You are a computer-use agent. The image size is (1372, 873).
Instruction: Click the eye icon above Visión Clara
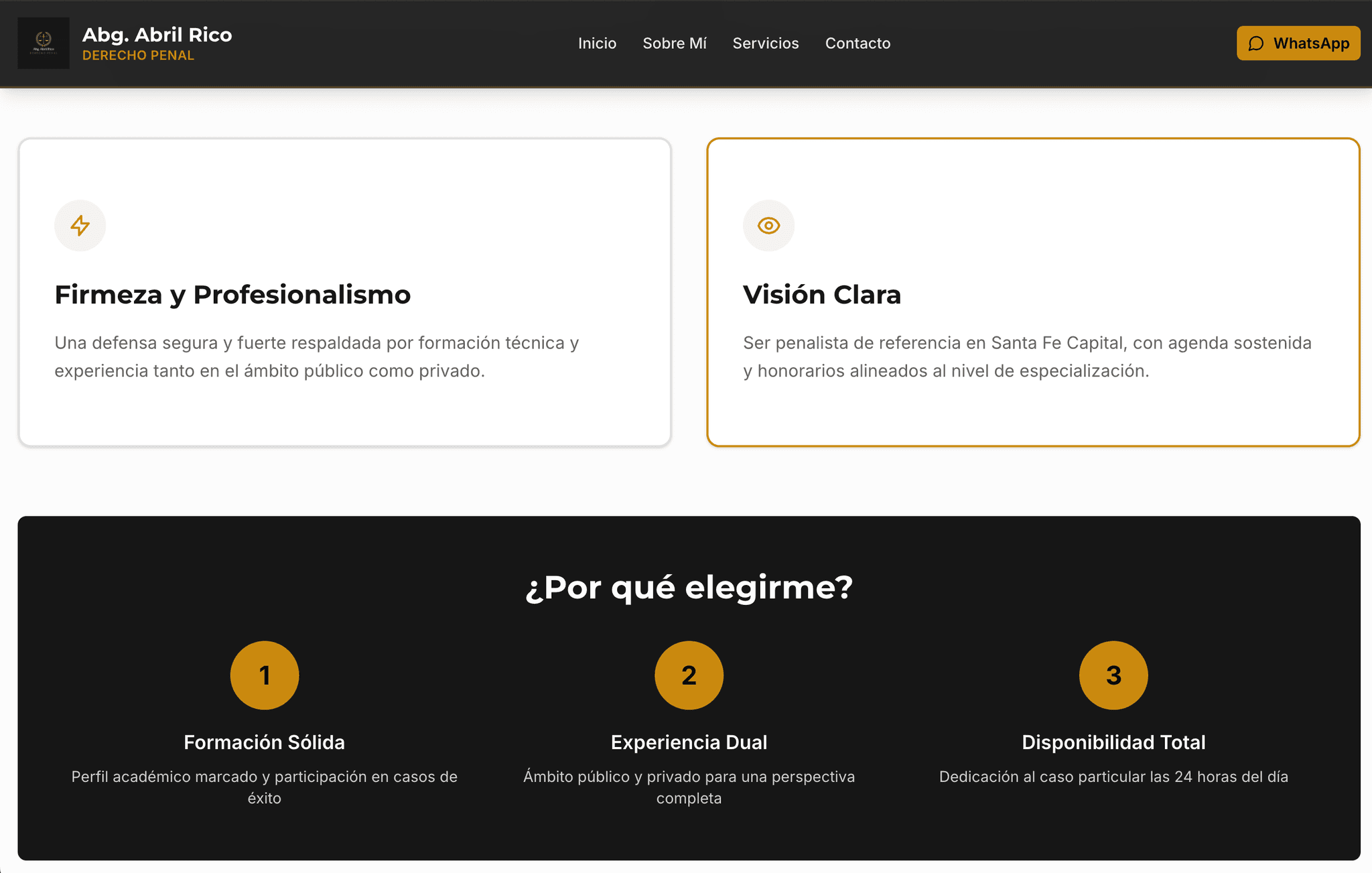(x=768, y=226)
